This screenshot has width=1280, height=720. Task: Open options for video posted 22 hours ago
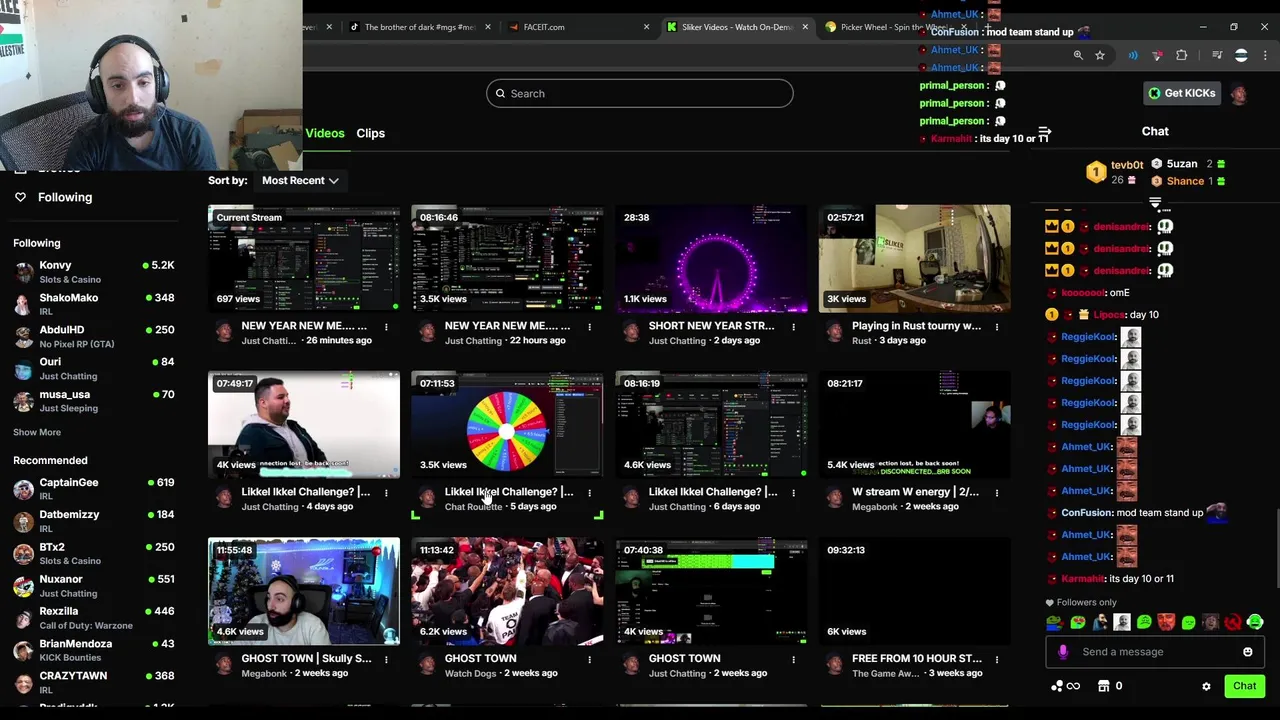tap(589, 326)
